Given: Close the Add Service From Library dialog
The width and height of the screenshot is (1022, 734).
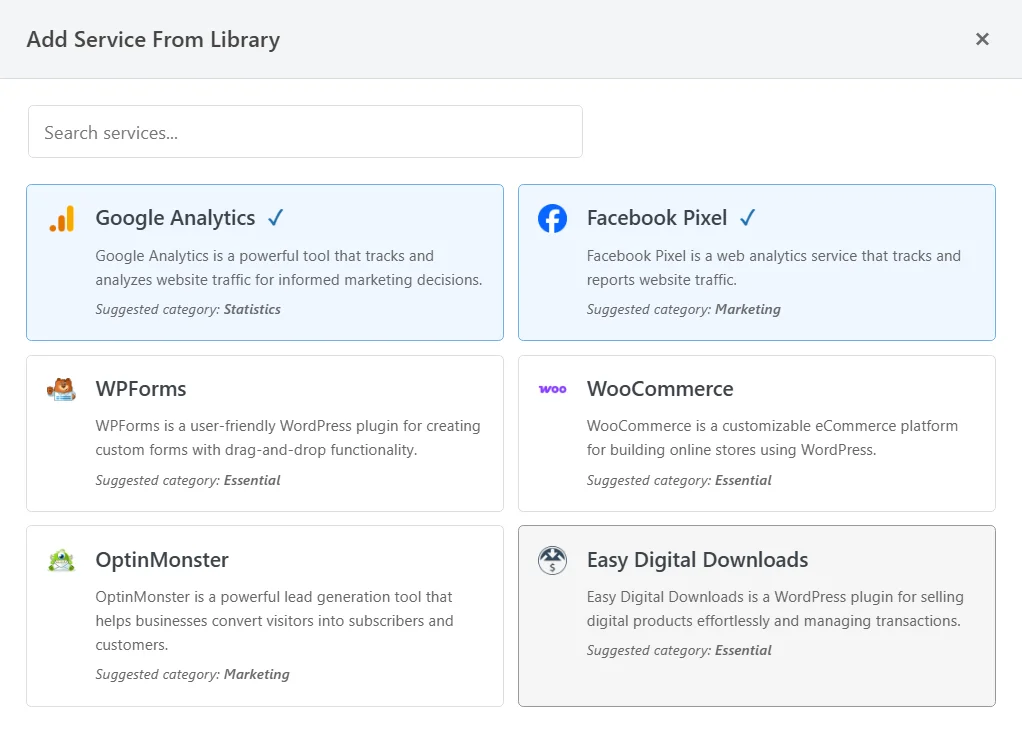Looking at the screenshot, I should point(982,39).
